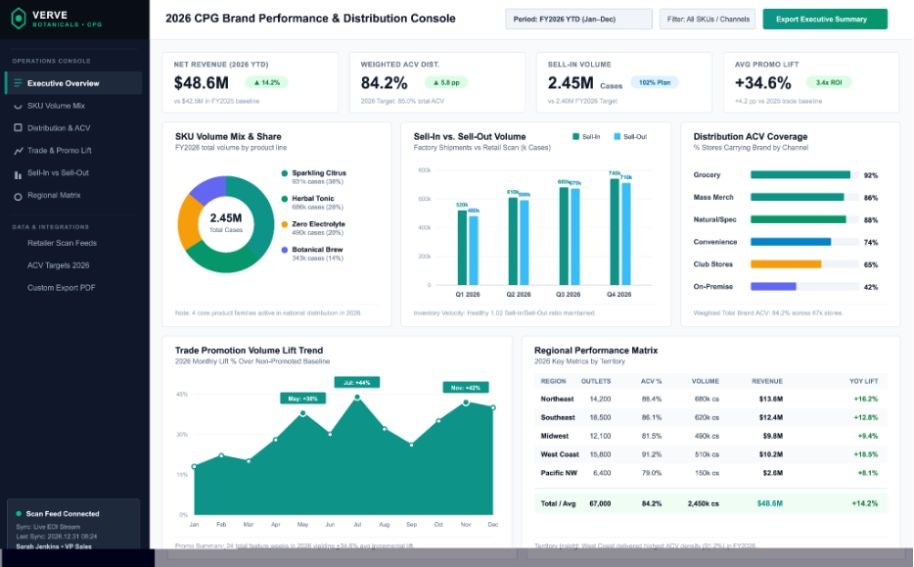
Task: Open the Period FY2026 YTD dropdown
Action: pyautogui.click(x=579, y=19)
